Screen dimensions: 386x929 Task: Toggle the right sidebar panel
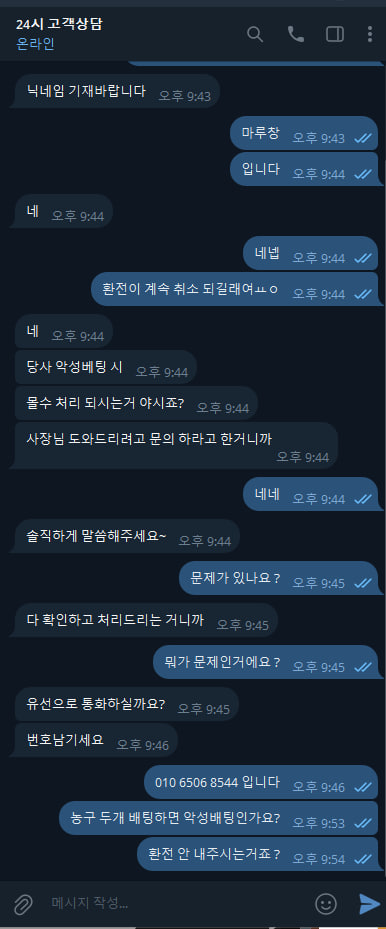pyautogui.click(x=335, y=34)
